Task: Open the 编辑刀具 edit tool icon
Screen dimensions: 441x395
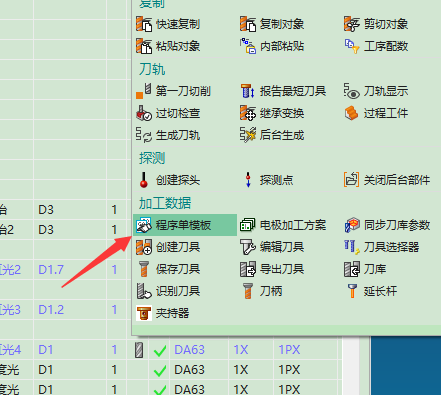Action: coord(248,247)
